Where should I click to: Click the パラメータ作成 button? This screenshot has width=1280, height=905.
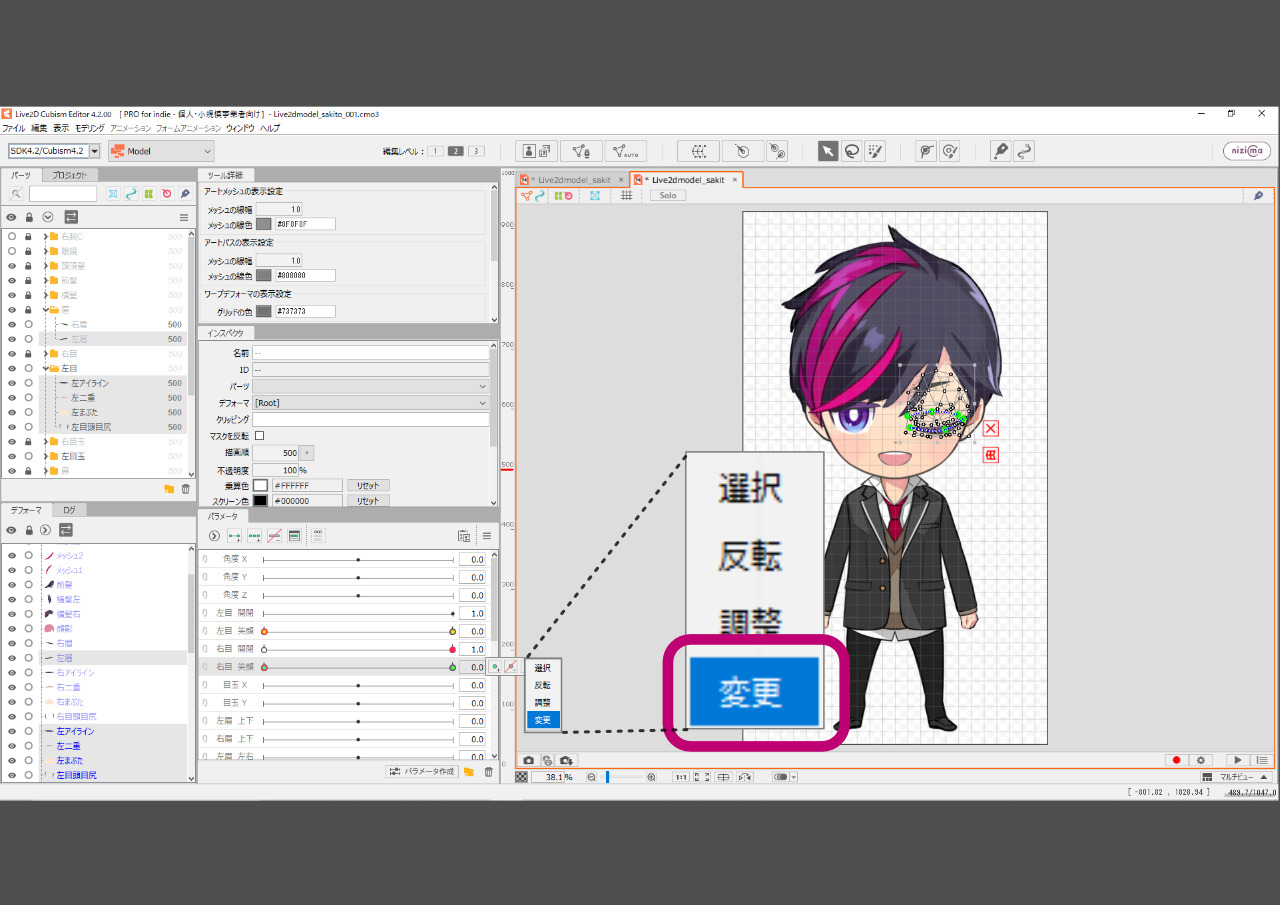(x=422, y=772)
